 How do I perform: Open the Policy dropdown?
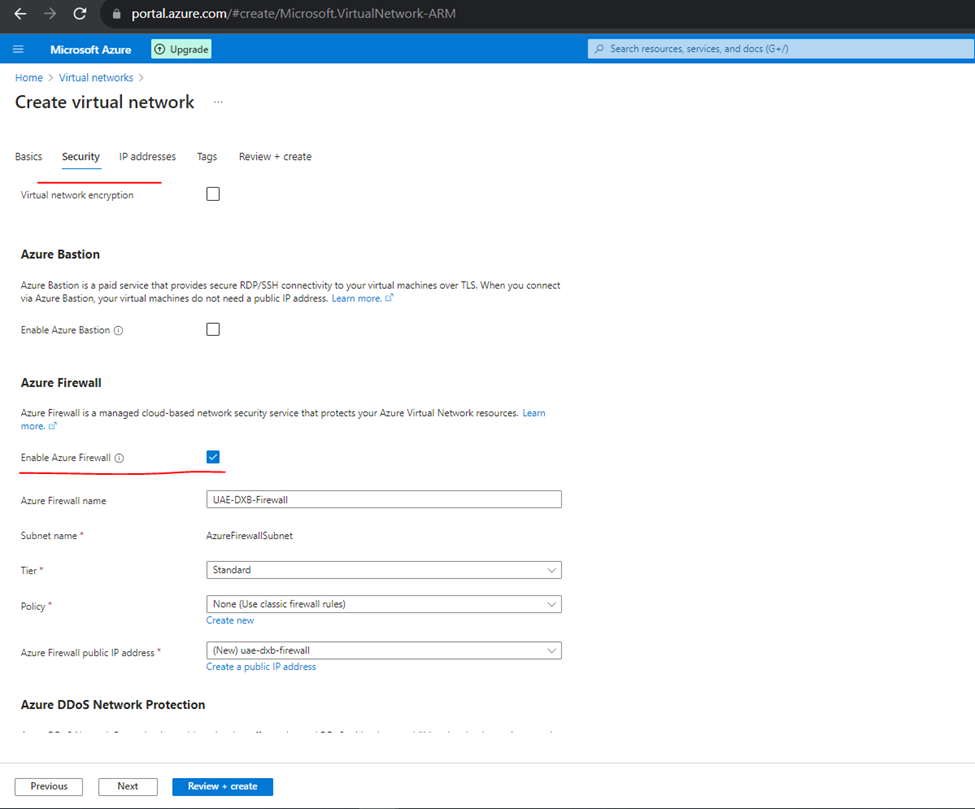click(384, 604)
